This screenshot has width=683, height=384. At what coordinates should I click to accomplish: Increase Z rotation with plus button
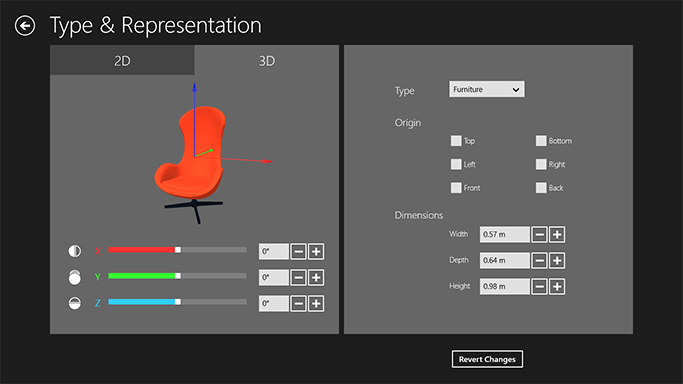pos(316,303)
